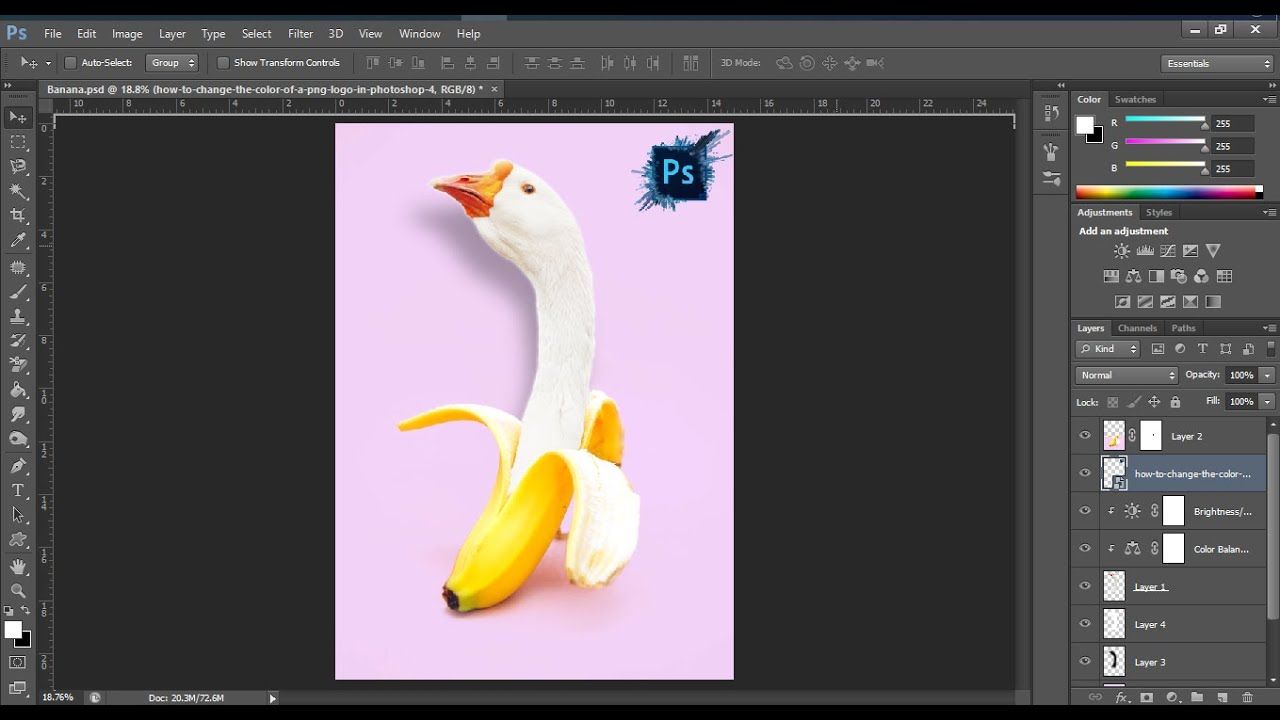The height and width of the screenshot is (720, 1280).
Task: Open the Window menu
Action: (420, 34)
